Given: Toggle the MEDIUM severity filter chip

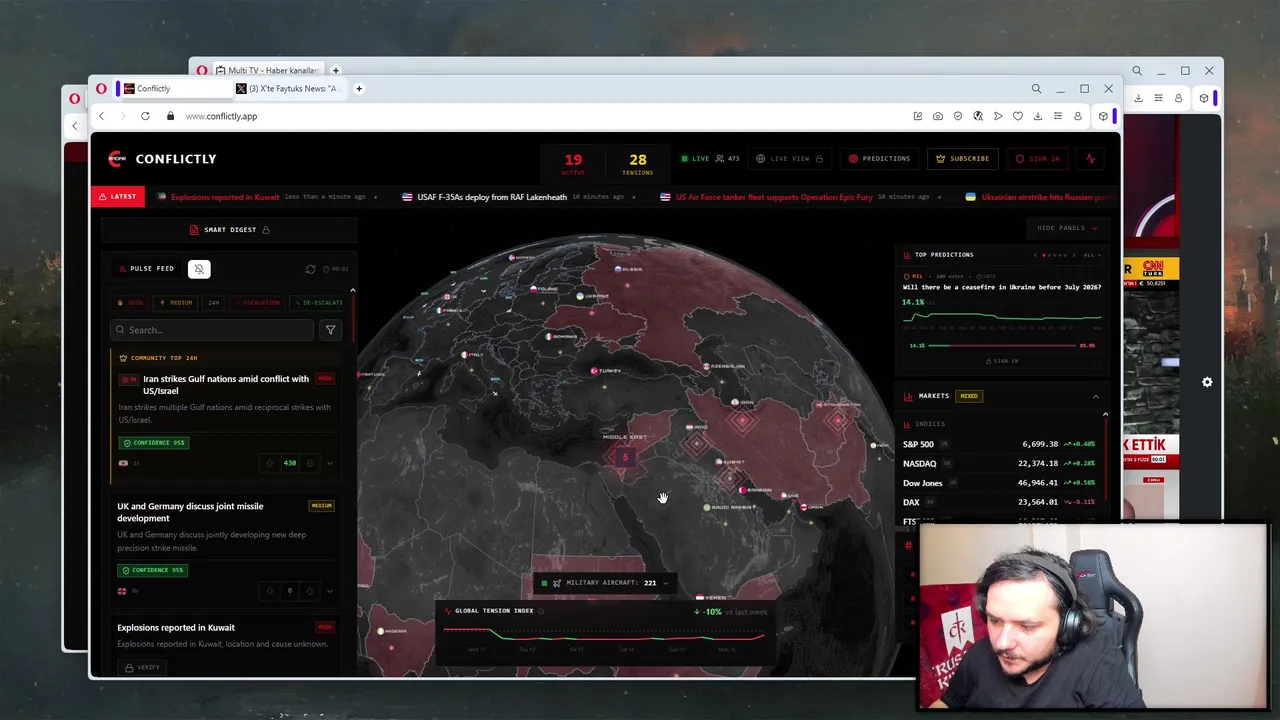Looking at the screenshot, I should (x=176, y=302).
